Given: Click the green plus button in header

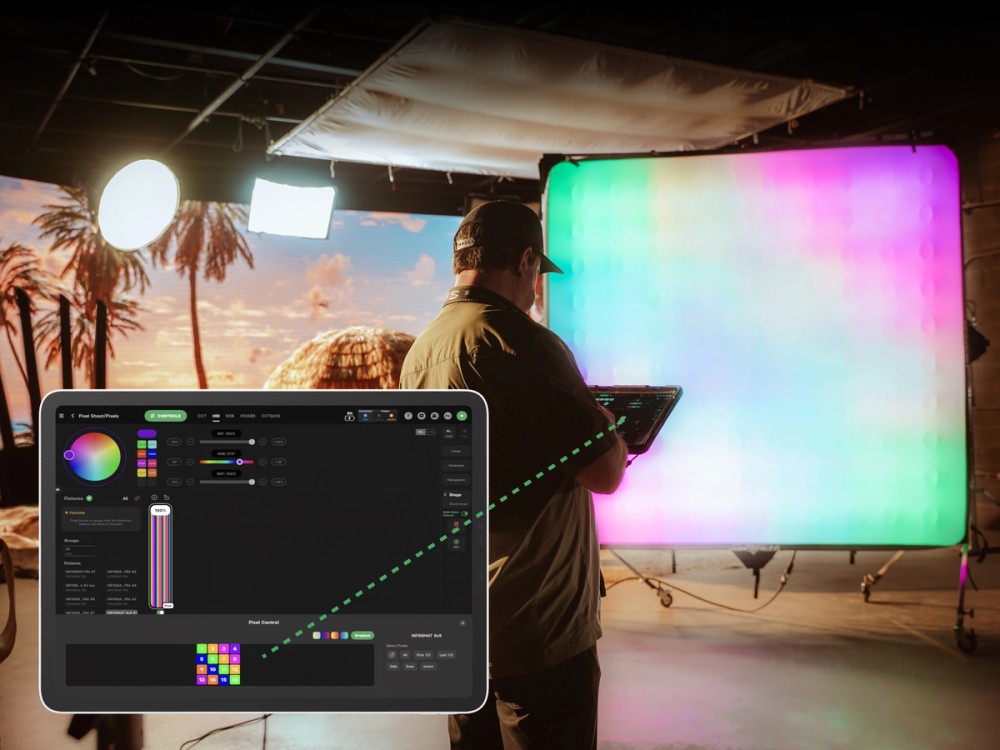Looking at the screenshot, I should tap(462, 416).
